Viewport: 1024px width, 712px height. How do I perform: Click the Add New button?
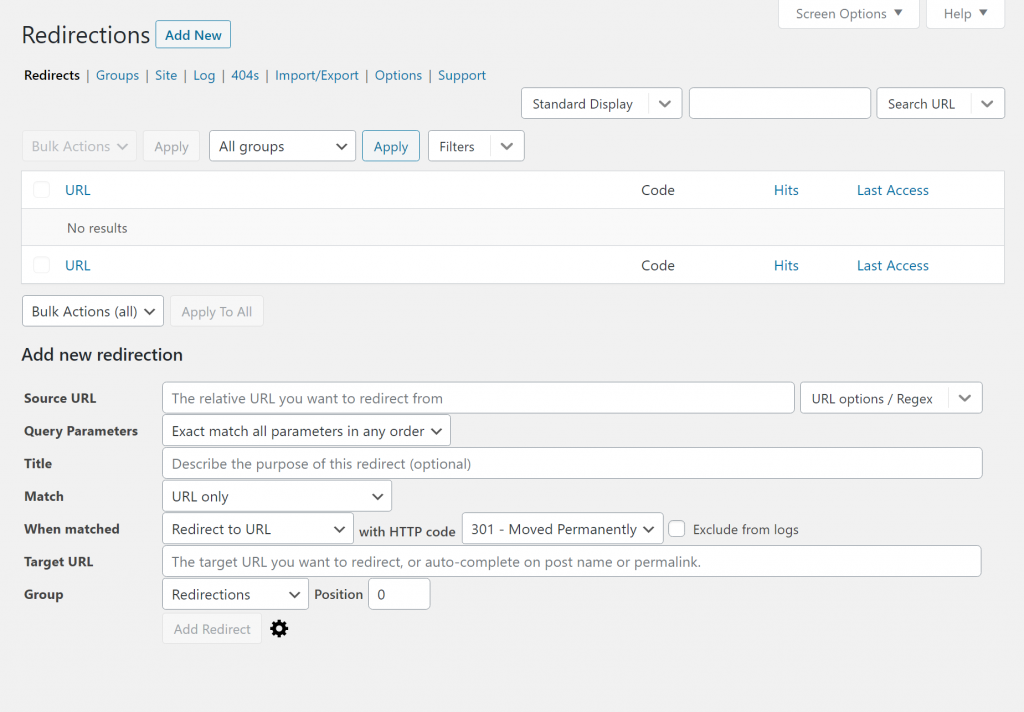[193, 35]
